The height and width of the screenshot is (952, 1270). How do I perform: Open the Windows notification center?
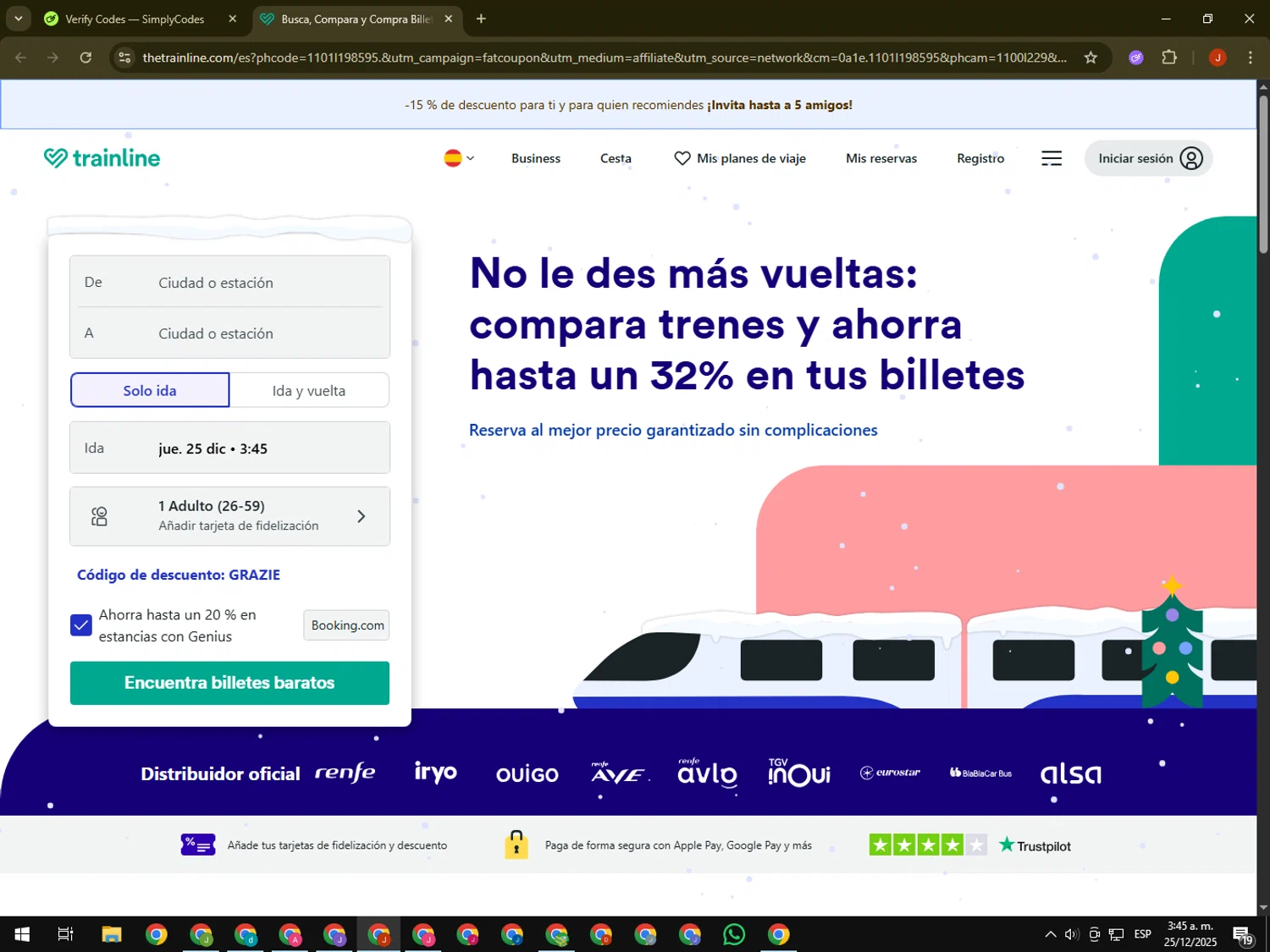(x=1243, y=934)
